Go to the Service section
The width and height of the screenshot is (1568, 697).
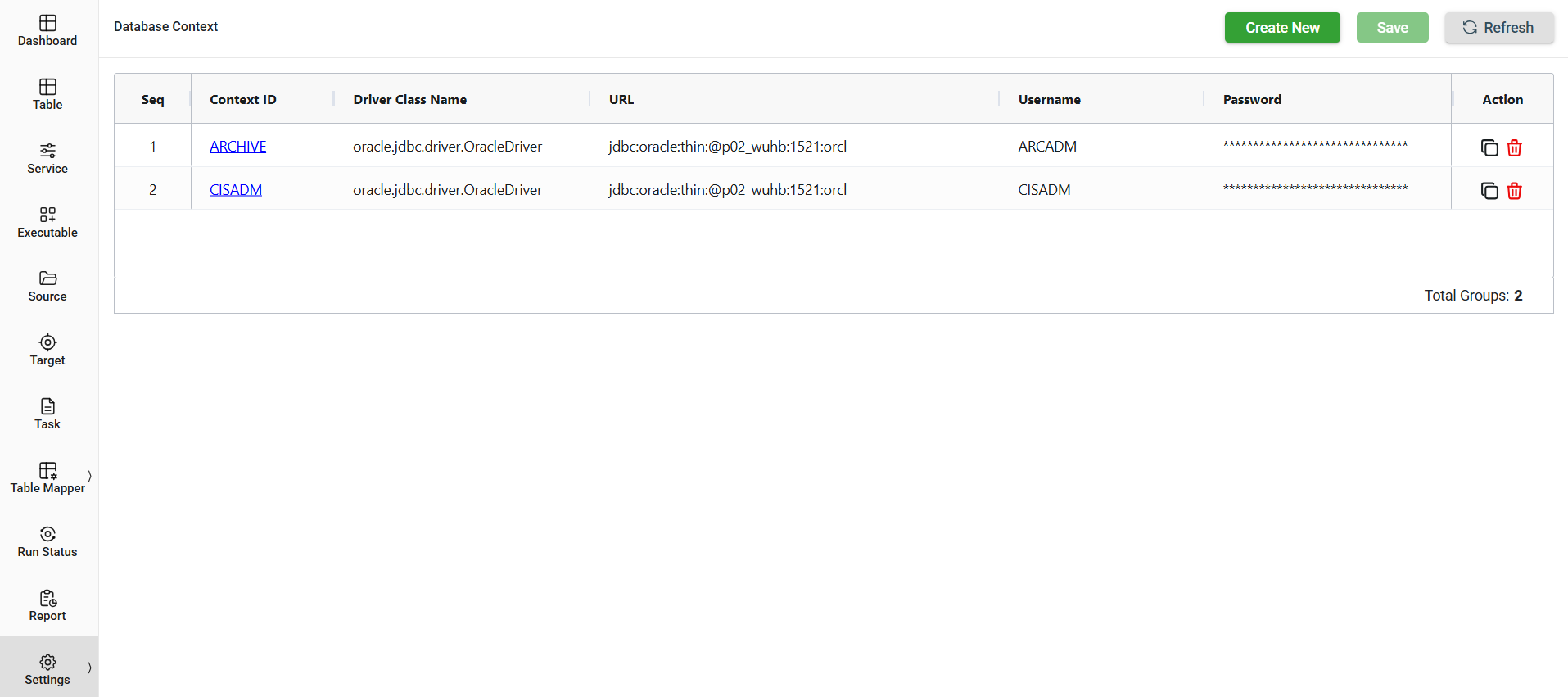[x=47, y=159]
